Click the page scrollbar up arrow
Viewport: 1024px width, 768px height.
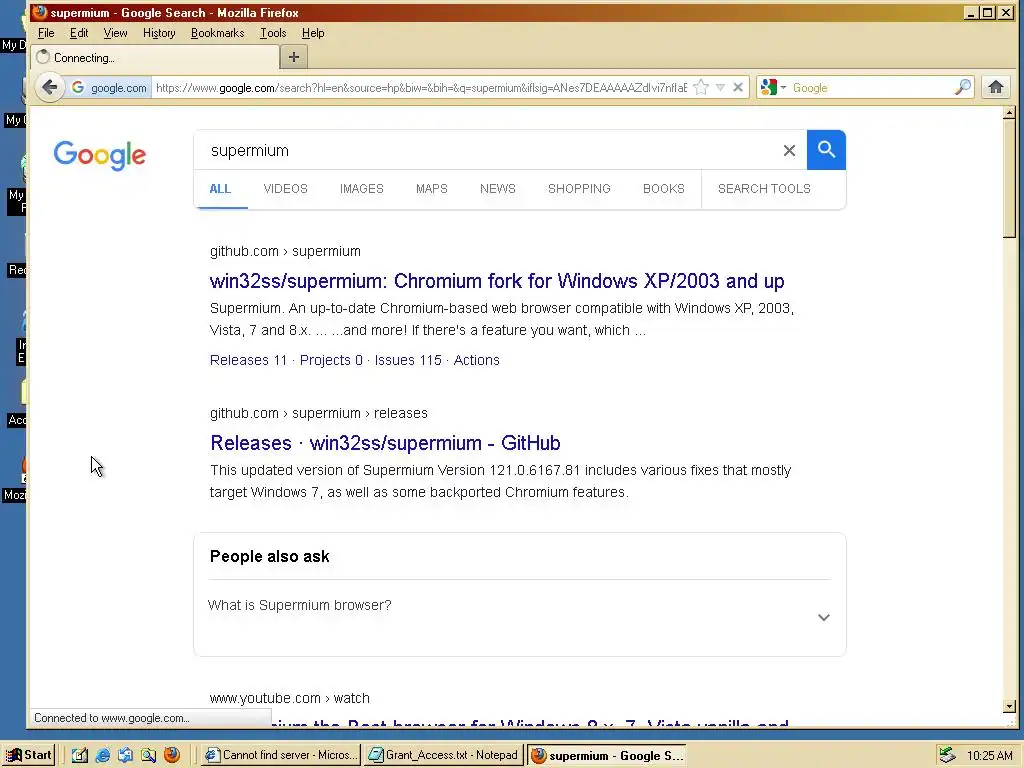(x=1010, y=113)
